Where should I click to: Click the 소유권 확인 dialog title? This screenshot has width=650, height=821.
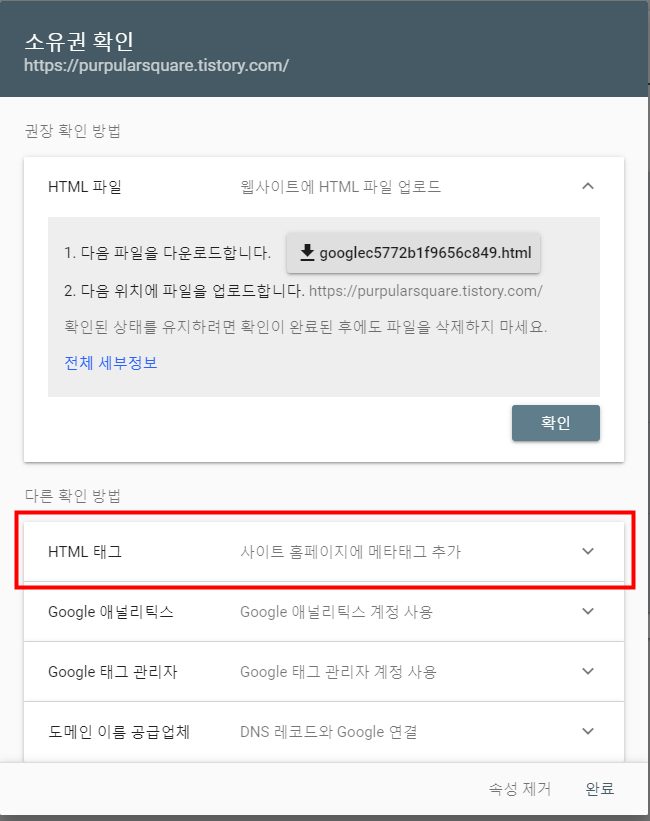(x=79, y=41)
